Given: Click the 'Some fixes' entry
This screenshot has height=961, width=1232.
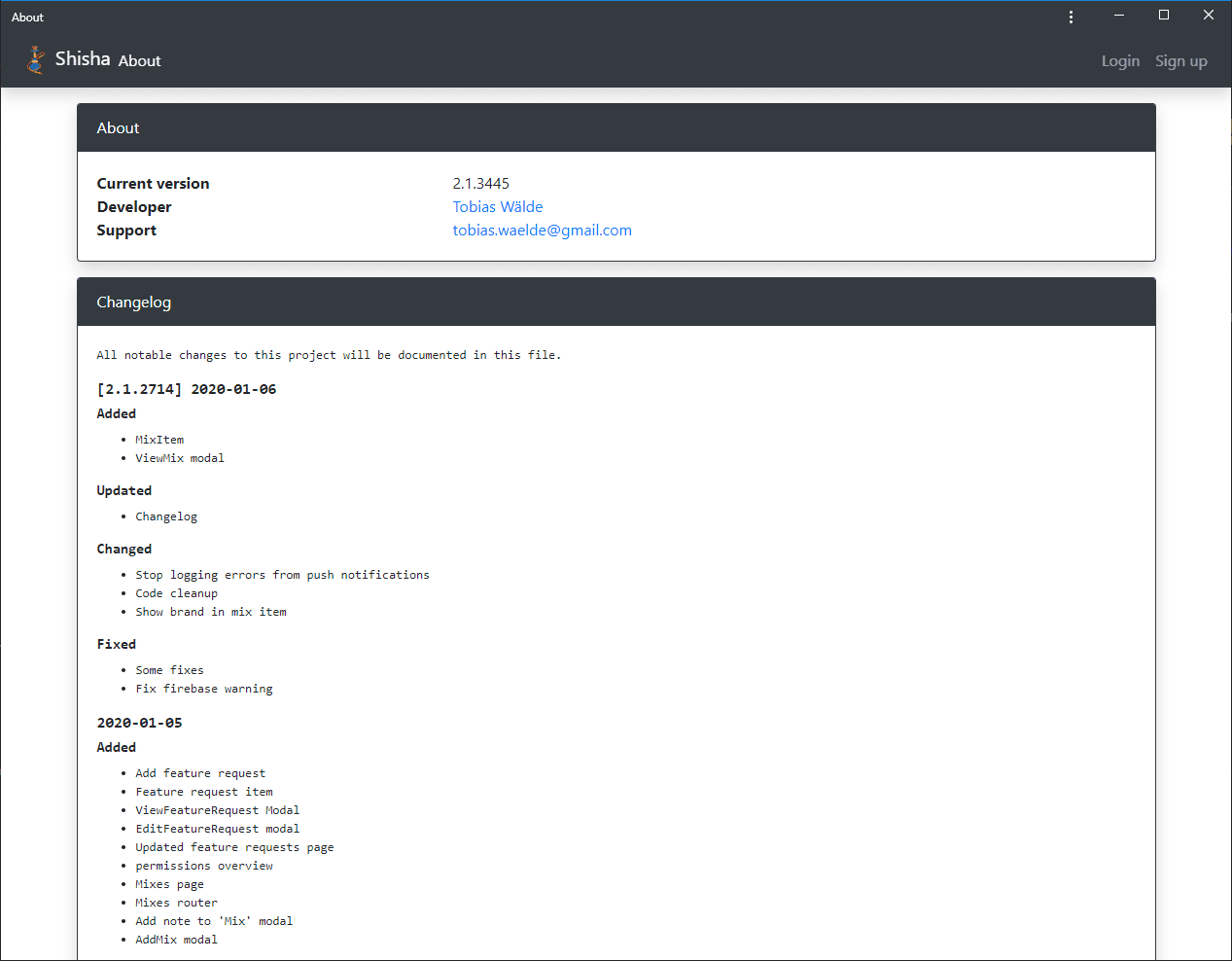Looking at the screenshot, I should [170, 670].
